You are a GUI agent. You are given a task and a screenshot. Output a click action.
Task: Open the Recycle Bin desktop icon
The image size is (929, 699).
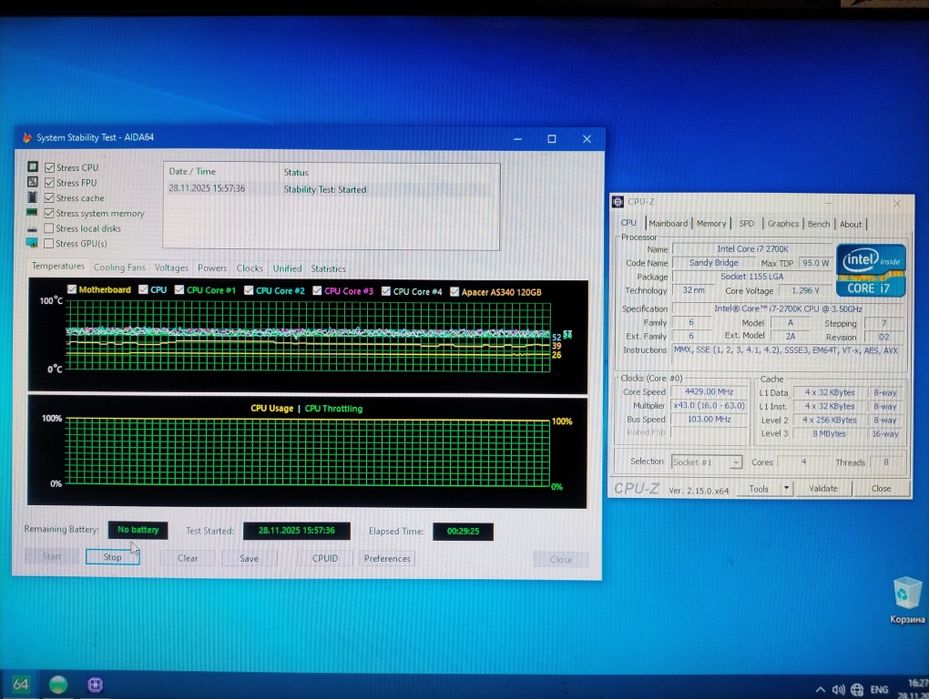point(906,601)
